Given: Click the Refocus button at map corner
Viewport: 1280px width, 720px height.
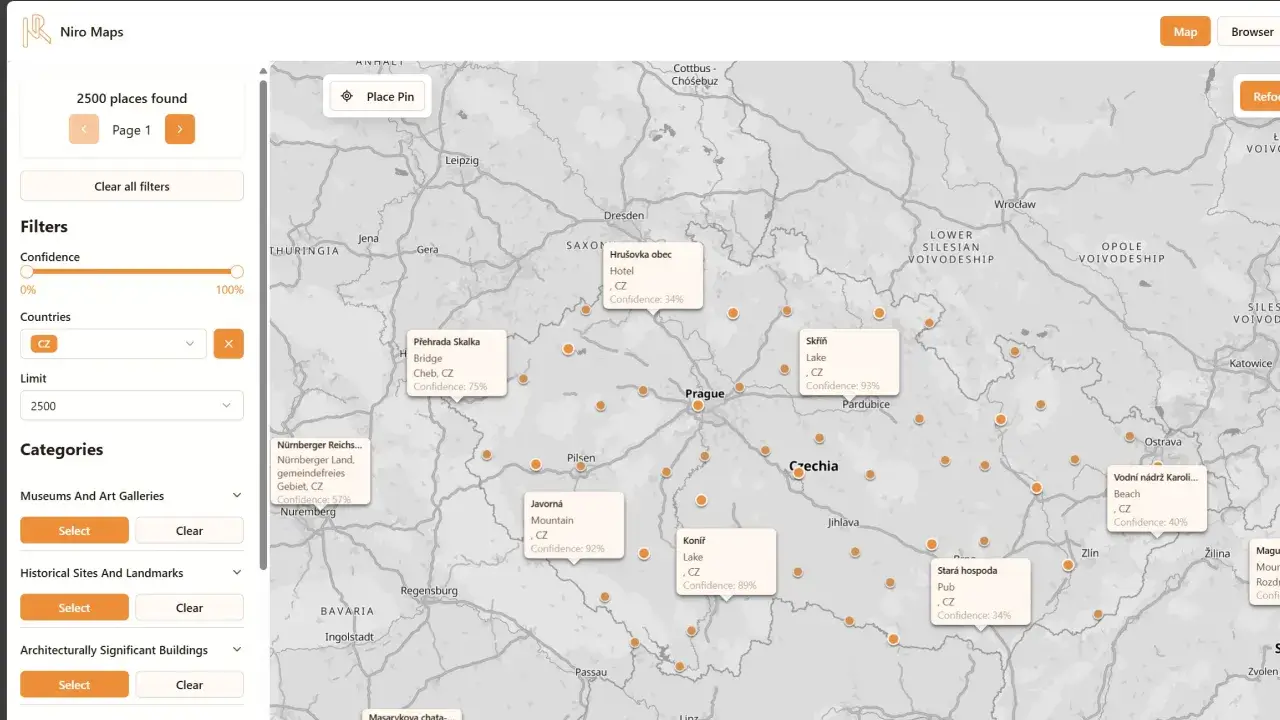Looking at the screenshot, I should 1260,96.
